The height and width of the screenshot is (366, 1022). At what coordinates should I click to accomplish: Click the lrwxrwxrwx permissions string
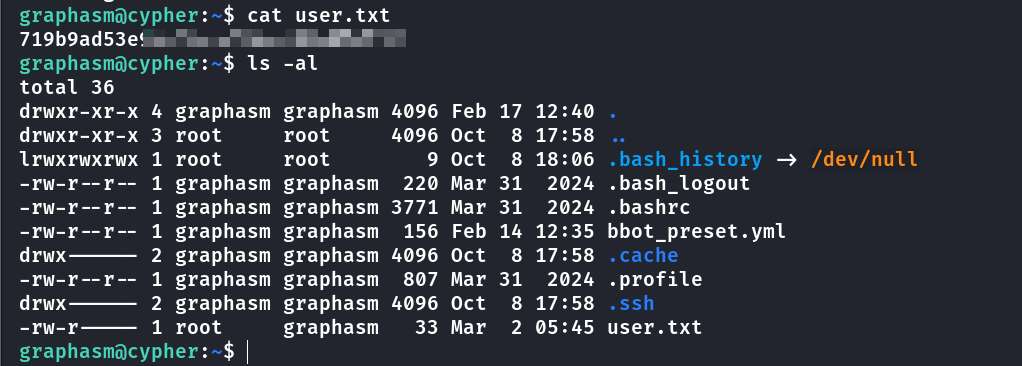click(x=79, y=160)
